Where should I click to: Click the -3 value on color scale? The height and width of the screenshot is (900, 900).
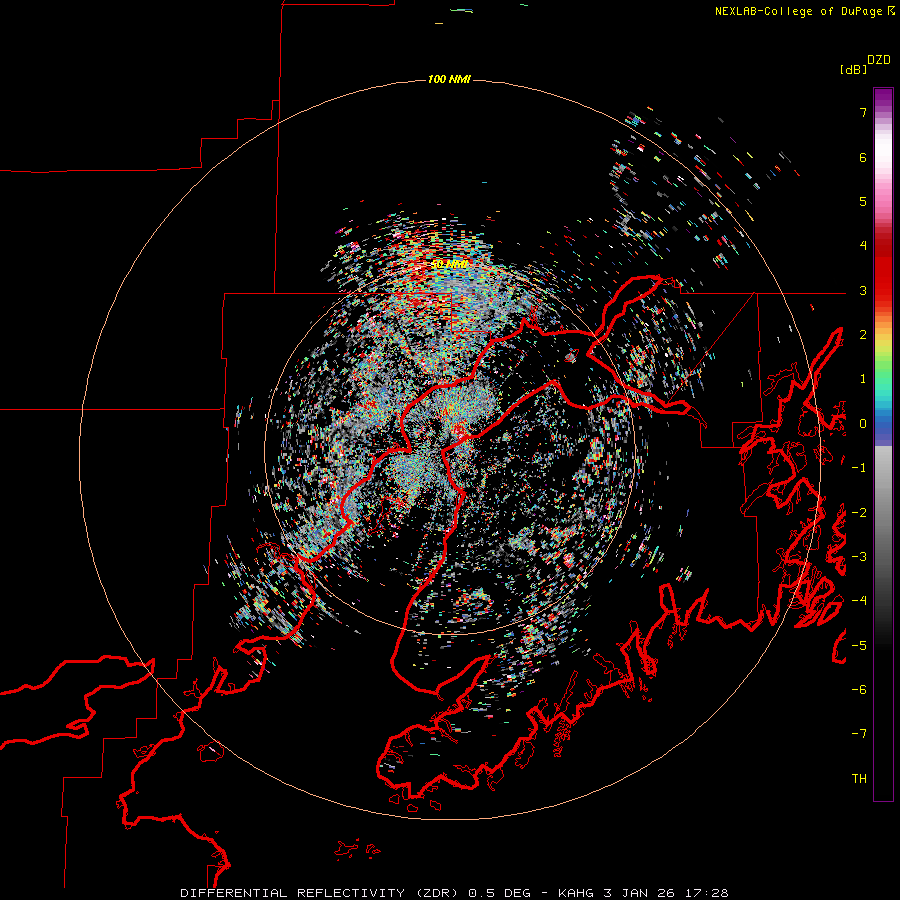pyautogui.click(x=859, y=557)
